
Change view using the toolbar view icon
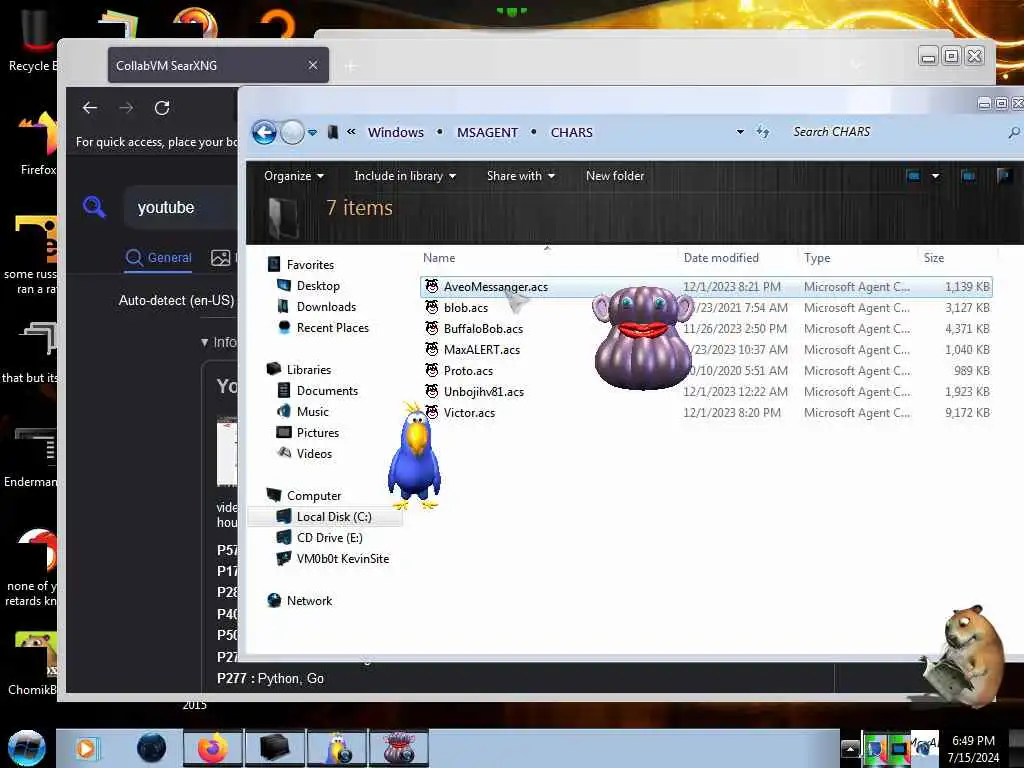[913, 176]
